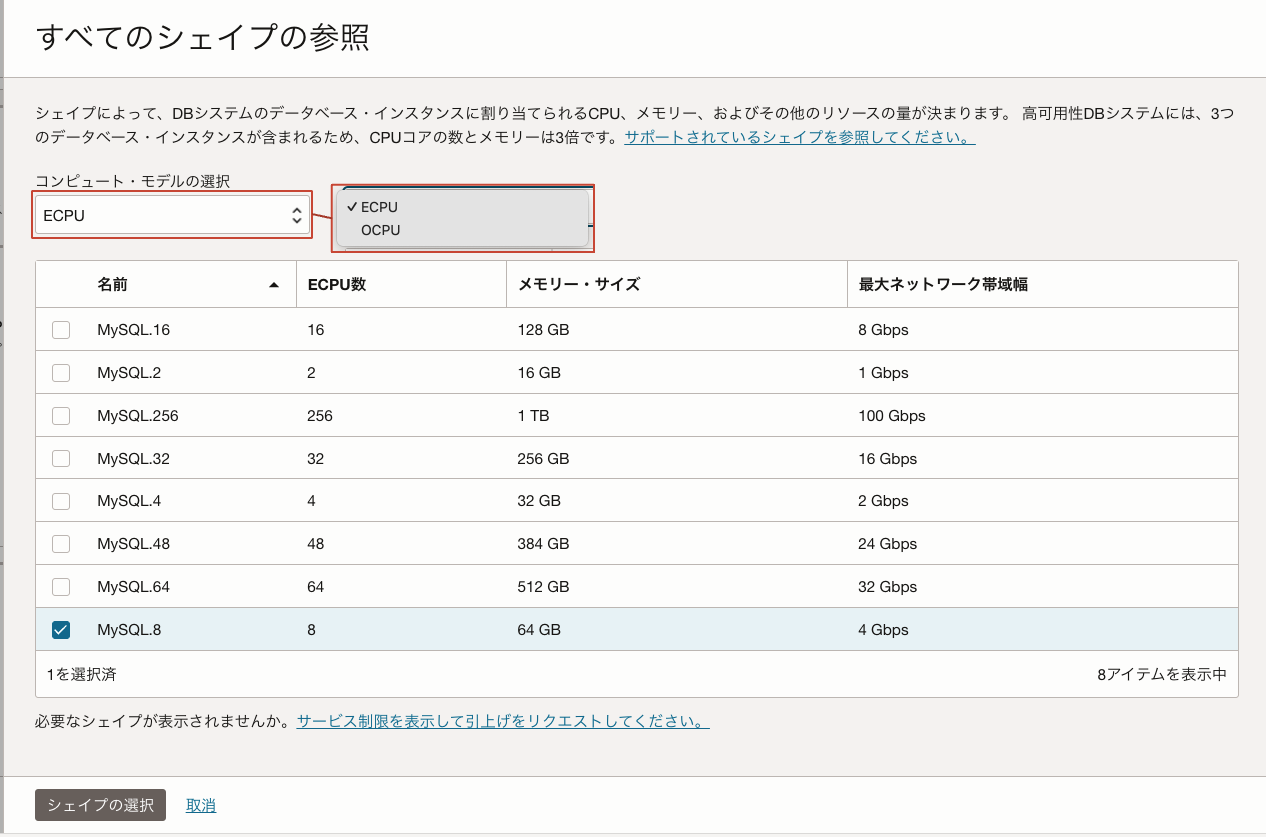The height and width of the screenshot is (837, 1266).
Task: Click the ascending sort arrow beside 名前
Action: click(274, 285)
